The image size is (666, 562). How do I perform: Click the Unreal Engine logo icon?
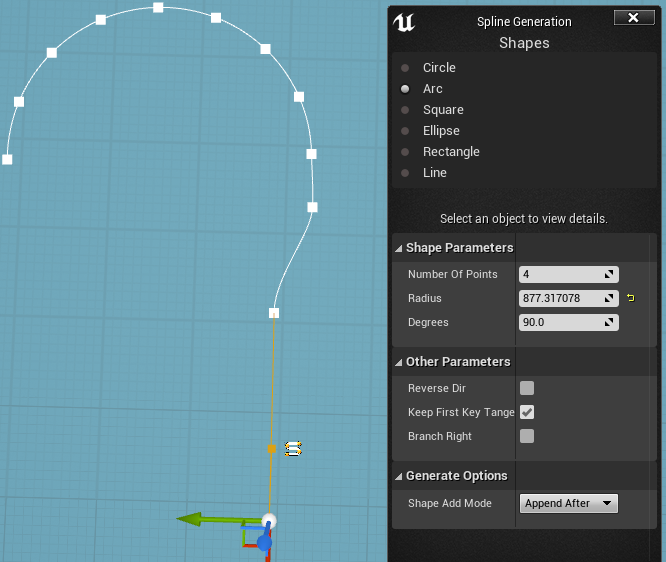(x=404, y=23)
